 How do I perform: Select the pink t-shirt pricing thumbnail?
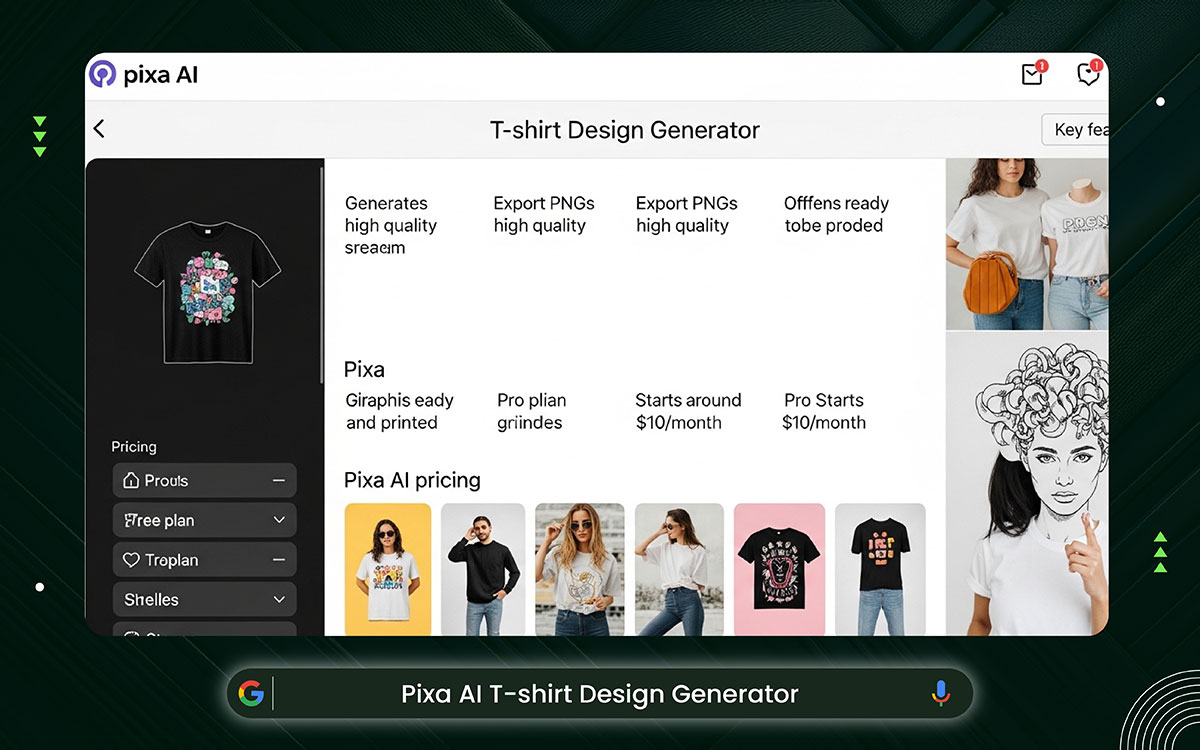(779, 568)
